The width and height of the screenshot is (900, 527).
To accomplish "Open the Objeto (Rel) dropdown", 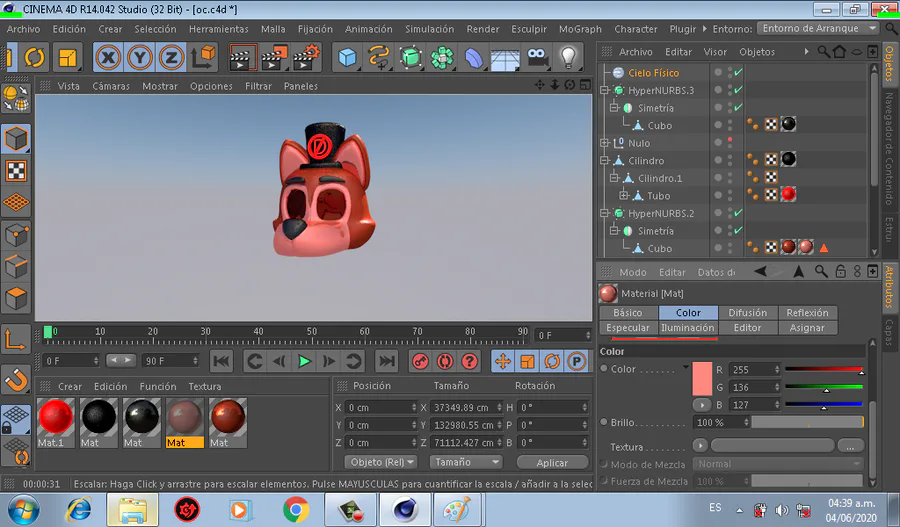I will click(381, 462).
